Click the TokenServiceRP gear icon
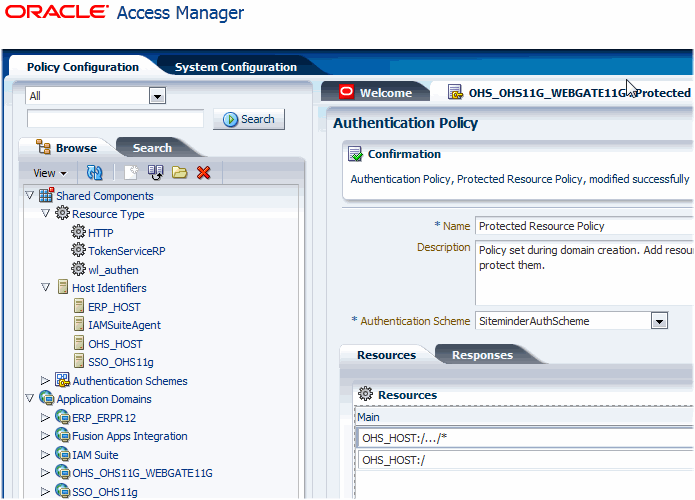The height and width of the screenshot is (500, 695). [78, 250]
